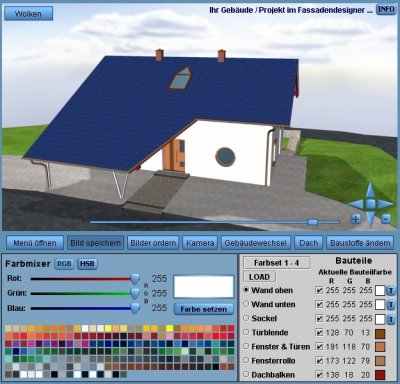Select Fensterrollo radio button
This screenshot has height=384, width=400.
point(246,360)
